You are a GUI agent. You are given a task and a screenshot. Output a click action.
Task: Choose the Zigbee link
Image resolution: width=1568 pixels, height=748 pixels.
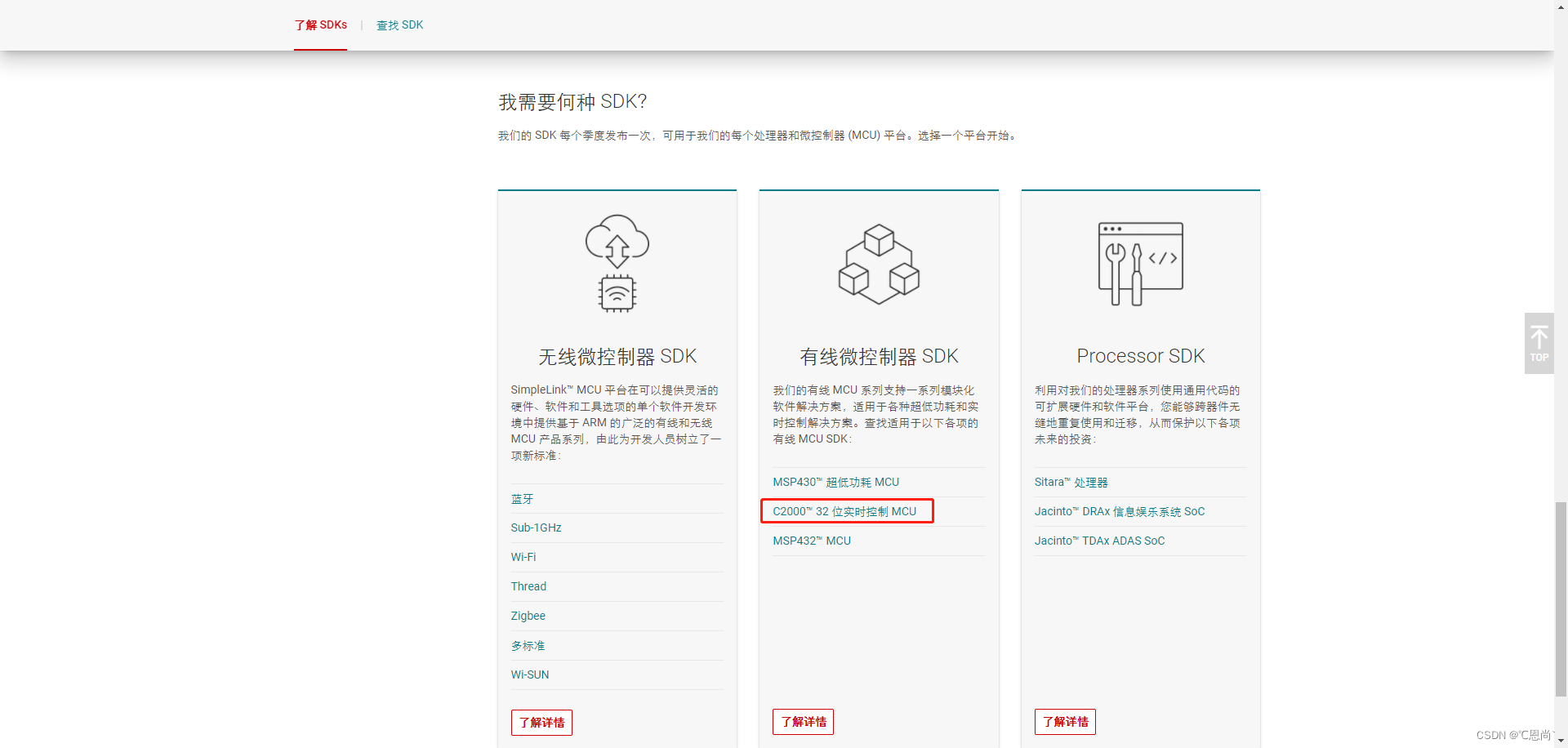point(528,617)
